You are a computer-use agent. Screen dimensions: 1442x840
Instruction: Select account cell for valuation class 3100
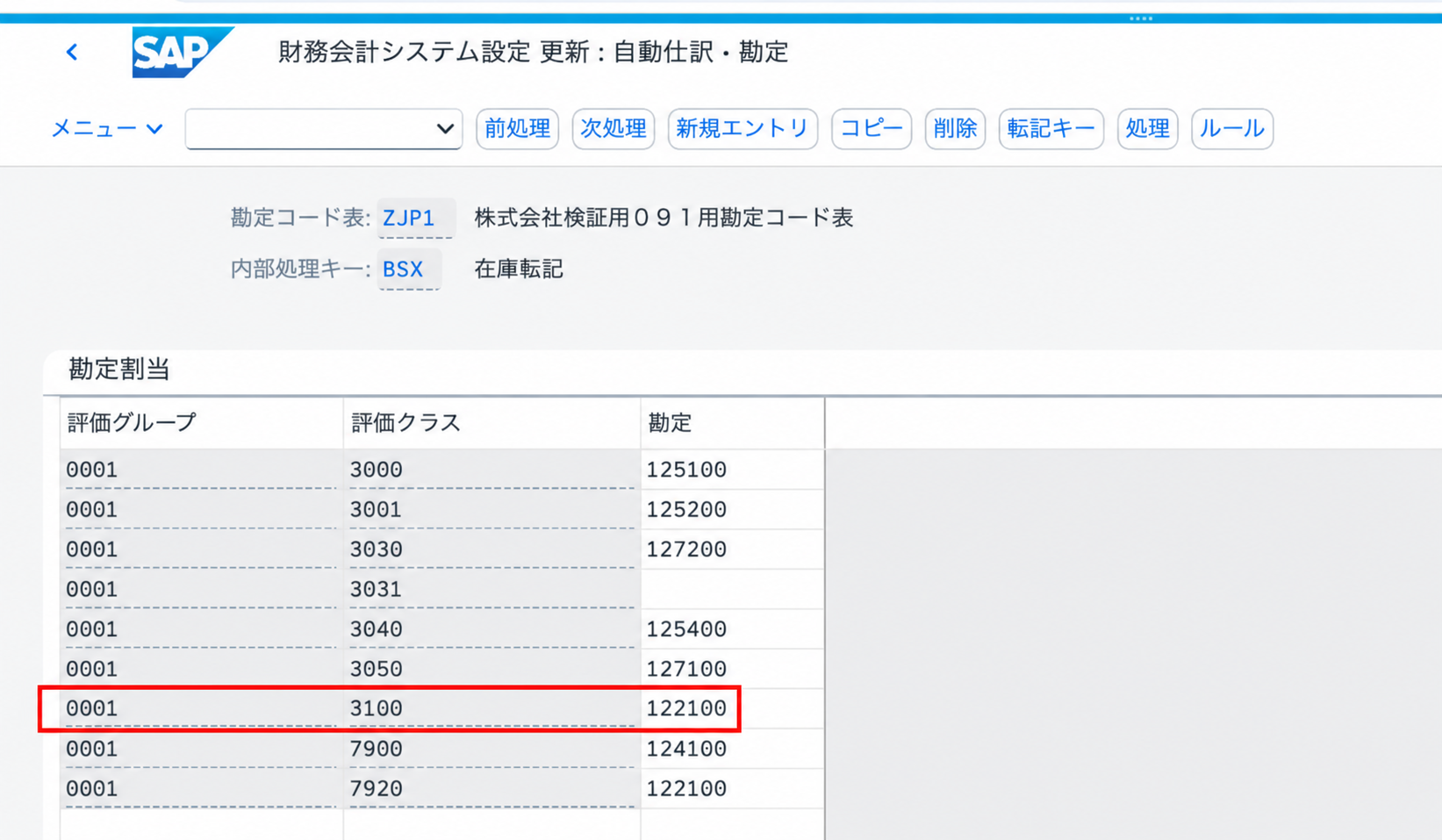(732, 708)
